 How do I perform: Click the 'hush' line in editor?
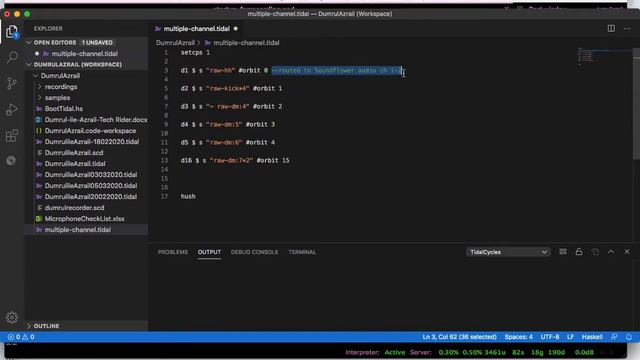188,197
